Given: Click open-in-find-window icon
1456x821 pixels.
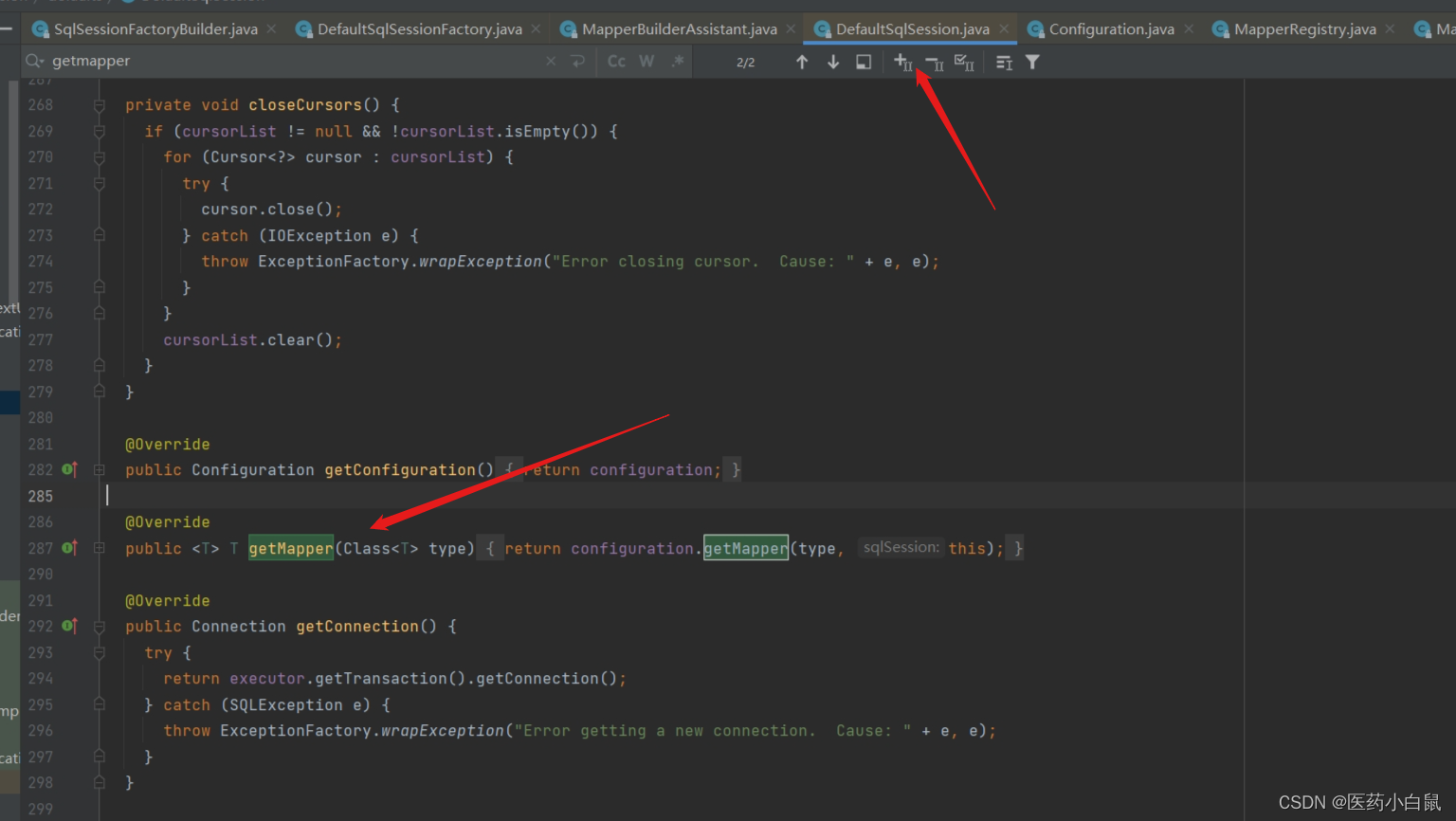Looking at the screenshot, I should click(864, 62).
